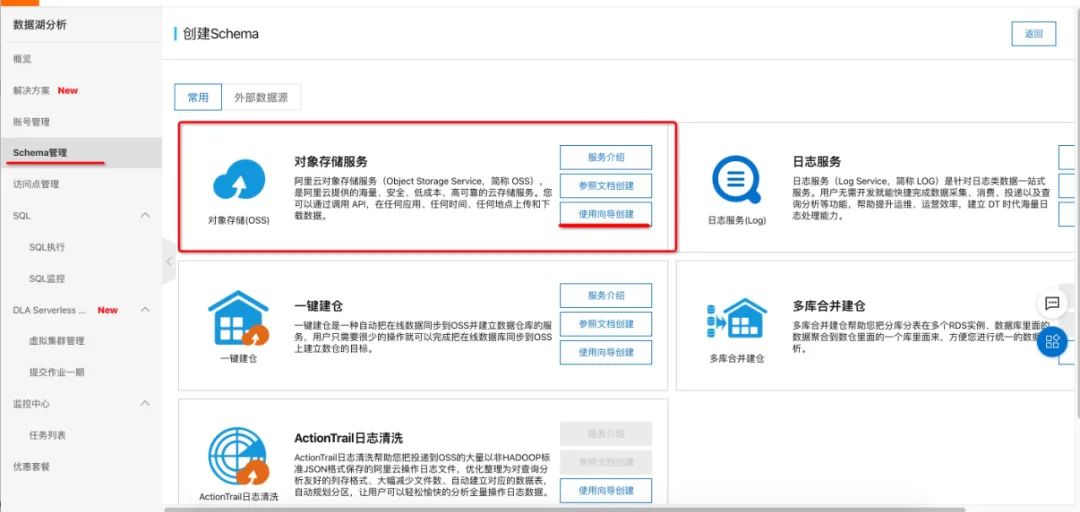Click the 对象存储服务 card title
The width and height of the screenshot is (1080, 512).
331,161
